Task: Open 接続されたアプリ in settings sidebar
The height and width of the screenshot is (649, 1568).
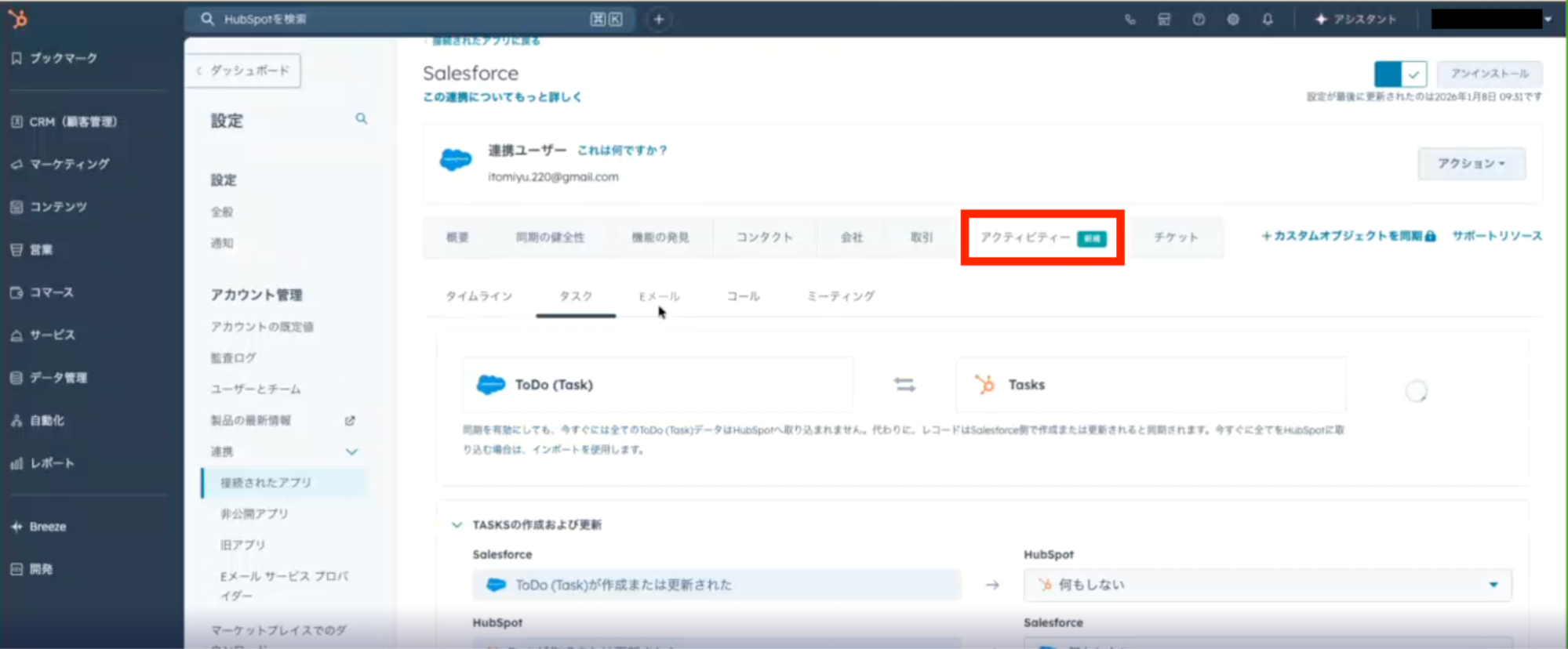Action: [266, 483]
